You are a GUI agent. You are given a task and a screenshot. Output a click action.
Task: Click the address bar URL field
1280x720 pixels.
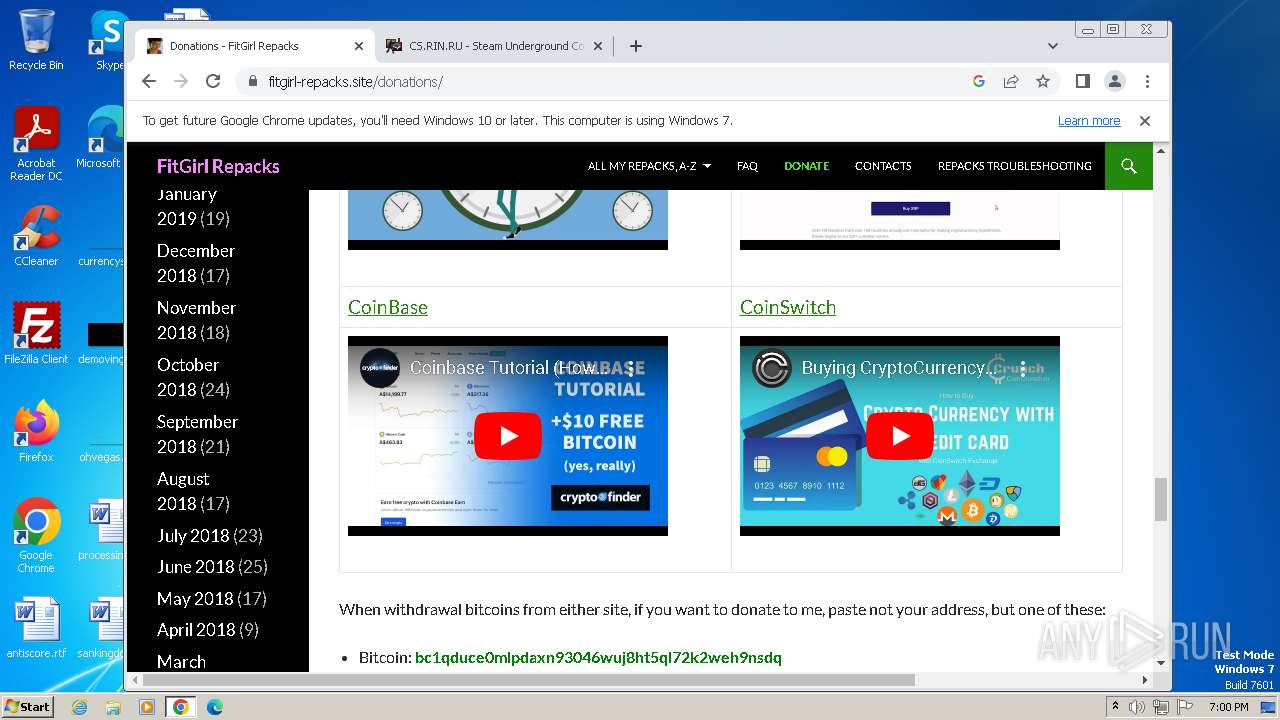click(x=600, y=81)
